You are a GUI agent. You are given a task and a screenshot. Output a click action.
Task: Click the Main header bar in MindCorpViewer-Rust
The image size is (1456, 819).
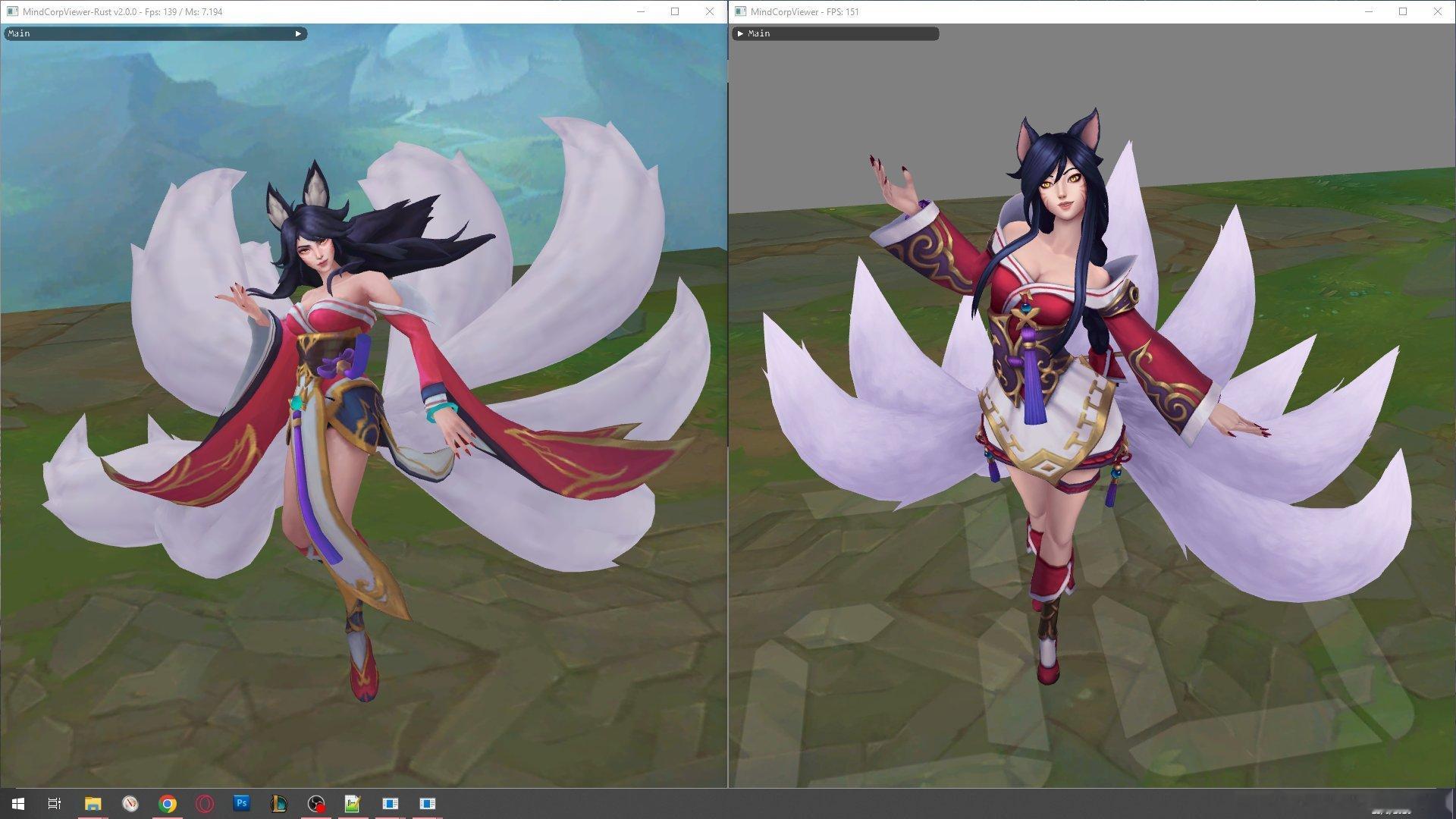[155, 33]
